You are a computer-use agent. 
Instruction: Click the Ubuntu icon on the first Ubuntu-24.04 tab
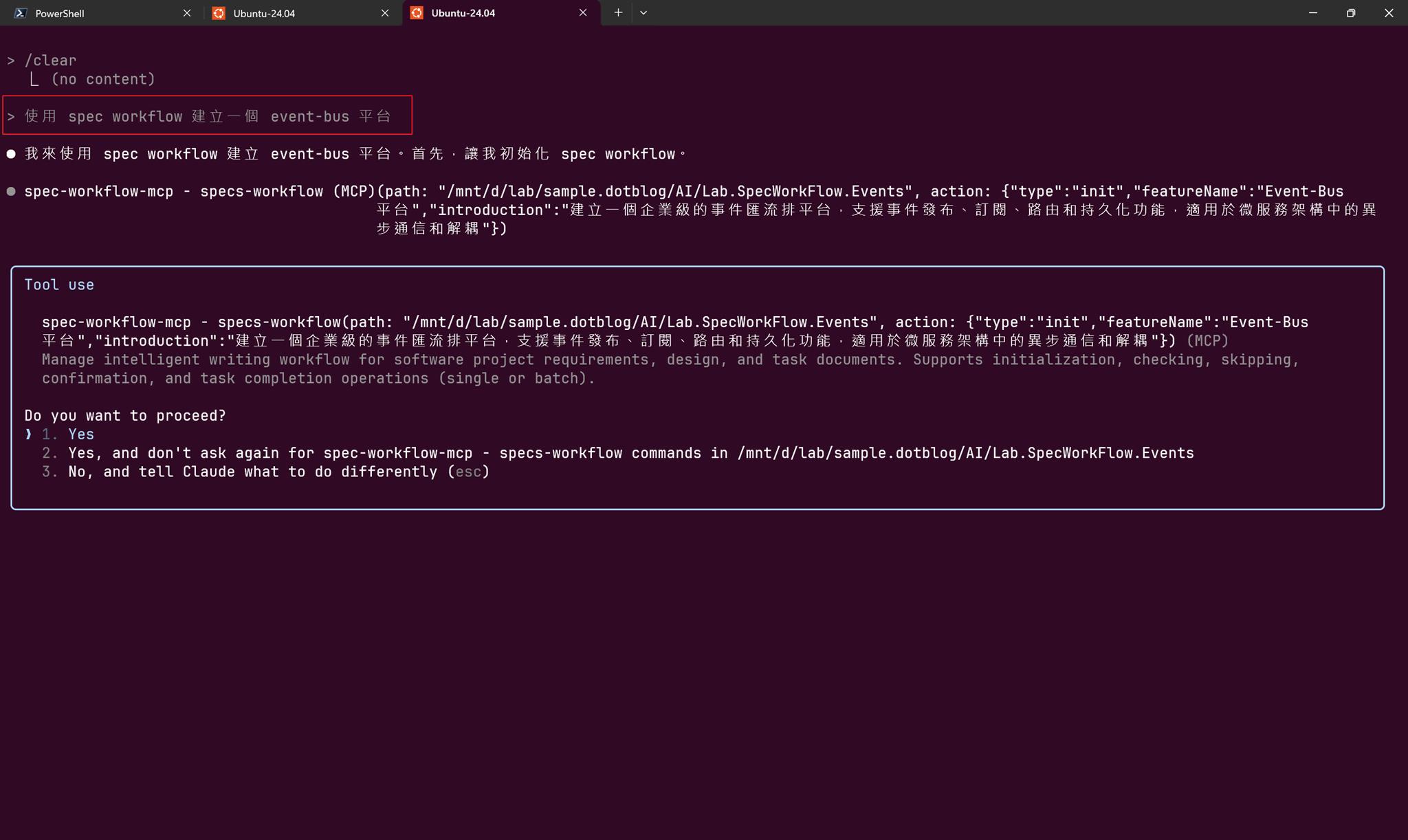219,13
